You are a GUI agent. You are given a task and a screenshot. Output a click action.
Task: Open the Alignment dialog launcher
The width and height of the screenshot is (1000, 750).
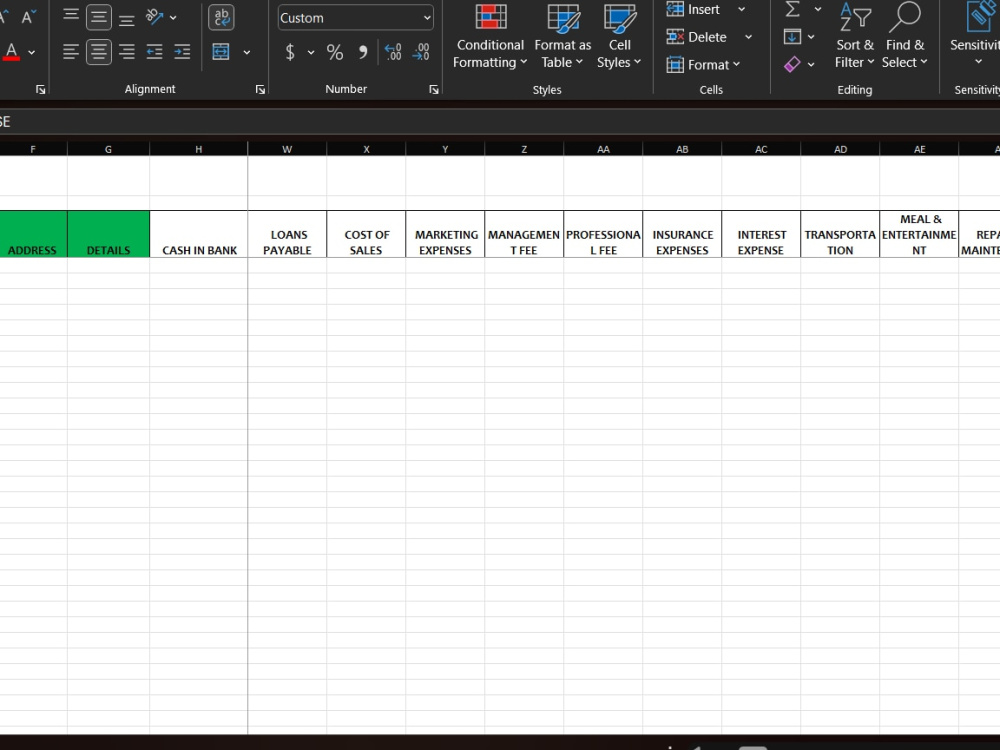pos(260,90)
